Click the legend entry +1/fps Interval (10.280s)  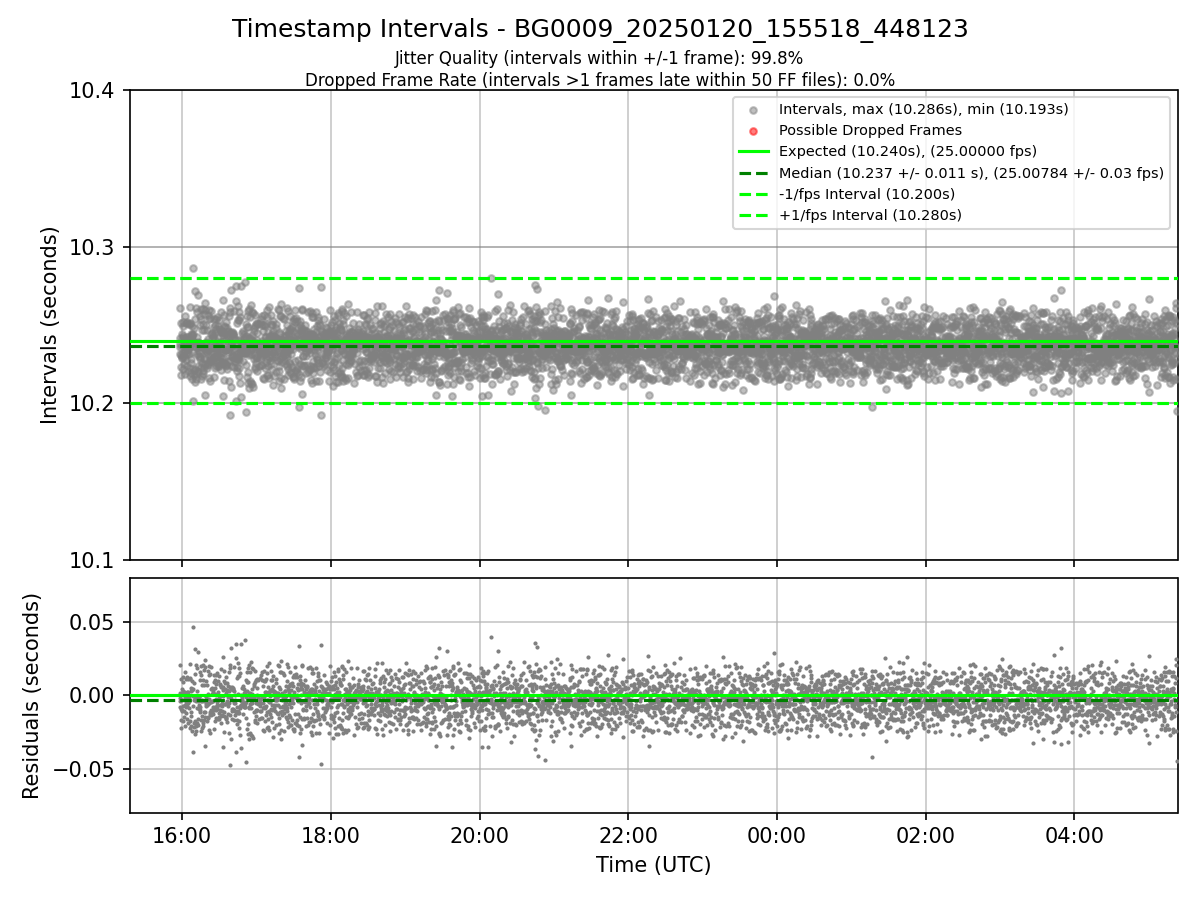(x=870, y=215)
